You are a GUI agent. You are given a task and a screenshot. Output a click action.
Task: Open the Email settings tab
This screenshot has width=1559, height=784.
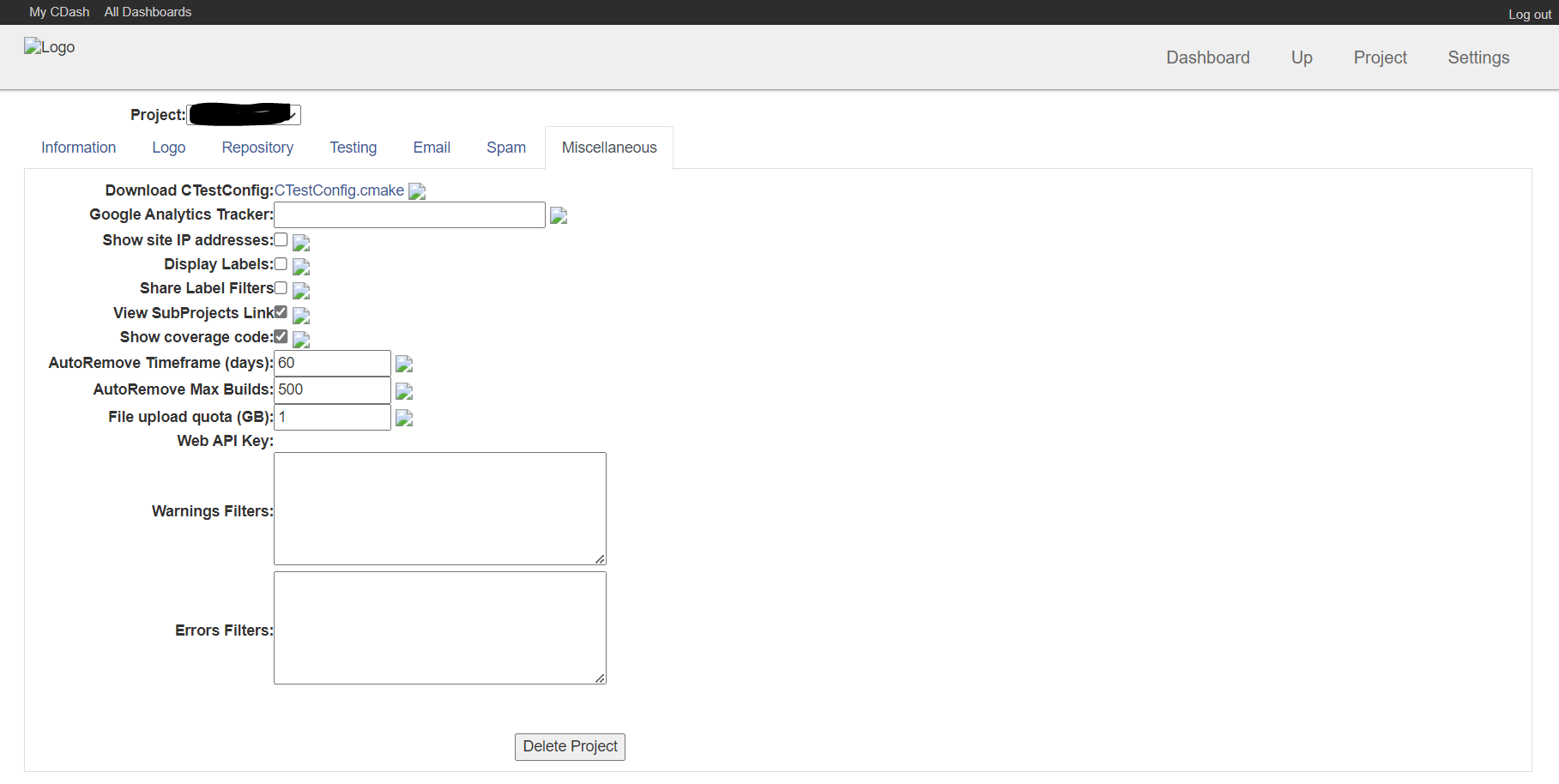(x=431, y=147)
